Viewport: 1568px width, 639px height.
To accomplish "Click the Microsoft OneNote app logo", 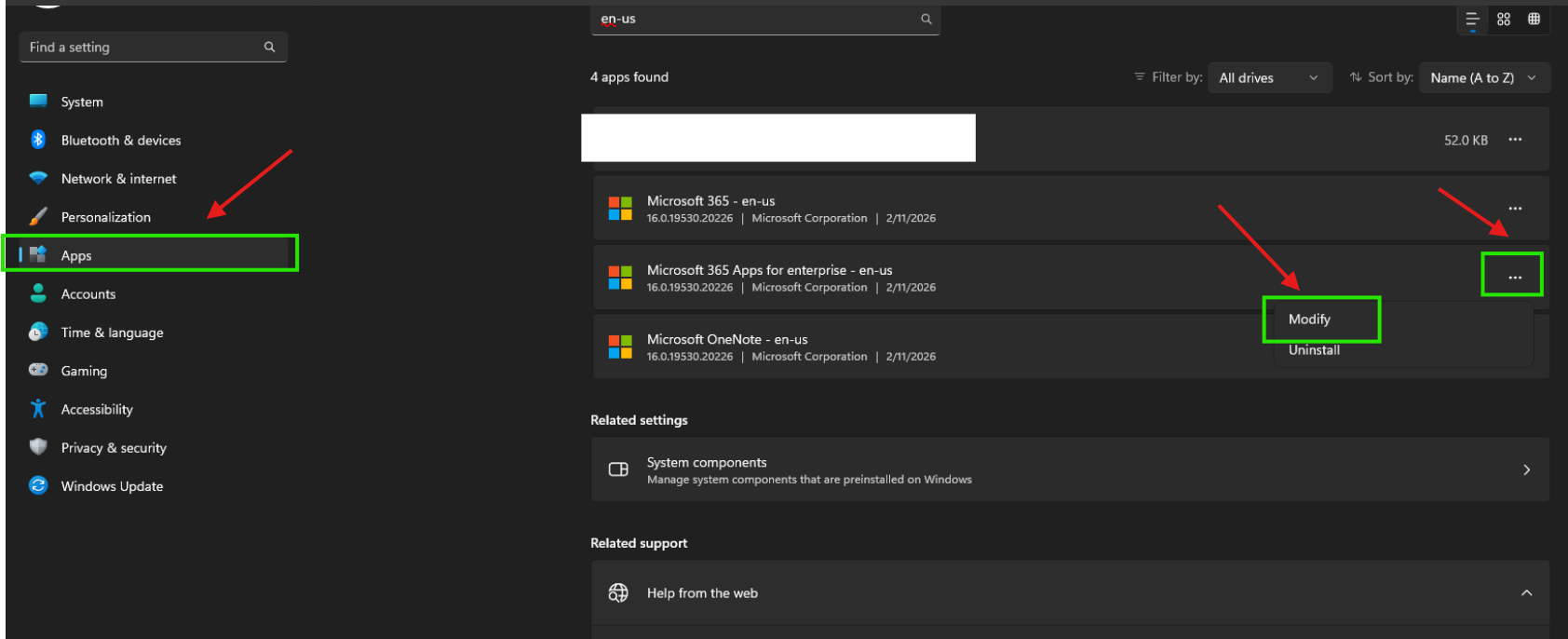I will click(620, 347).
